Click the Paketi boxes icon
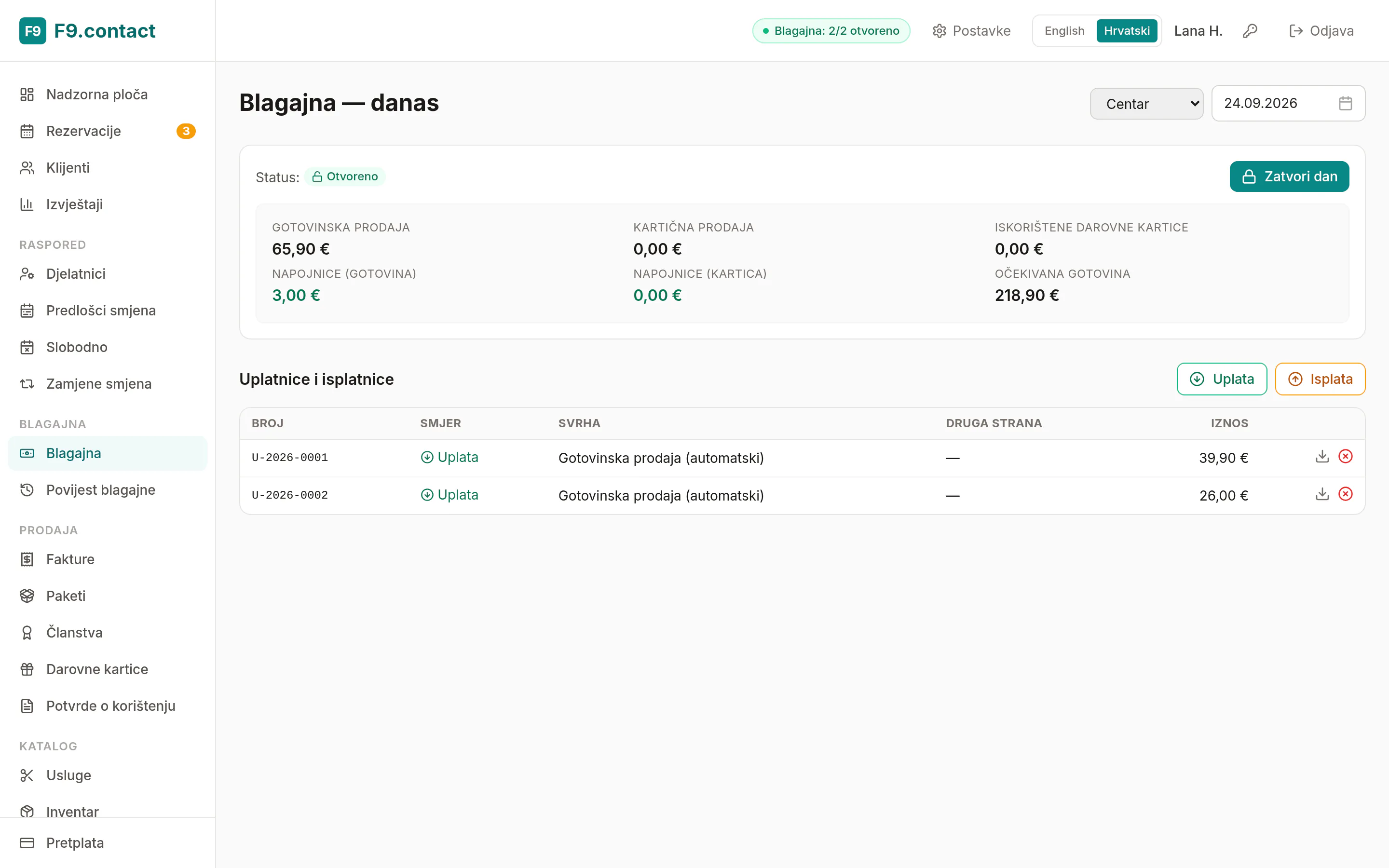The image size is (1389, 868). pyautogui.click(x=27, y=597)
